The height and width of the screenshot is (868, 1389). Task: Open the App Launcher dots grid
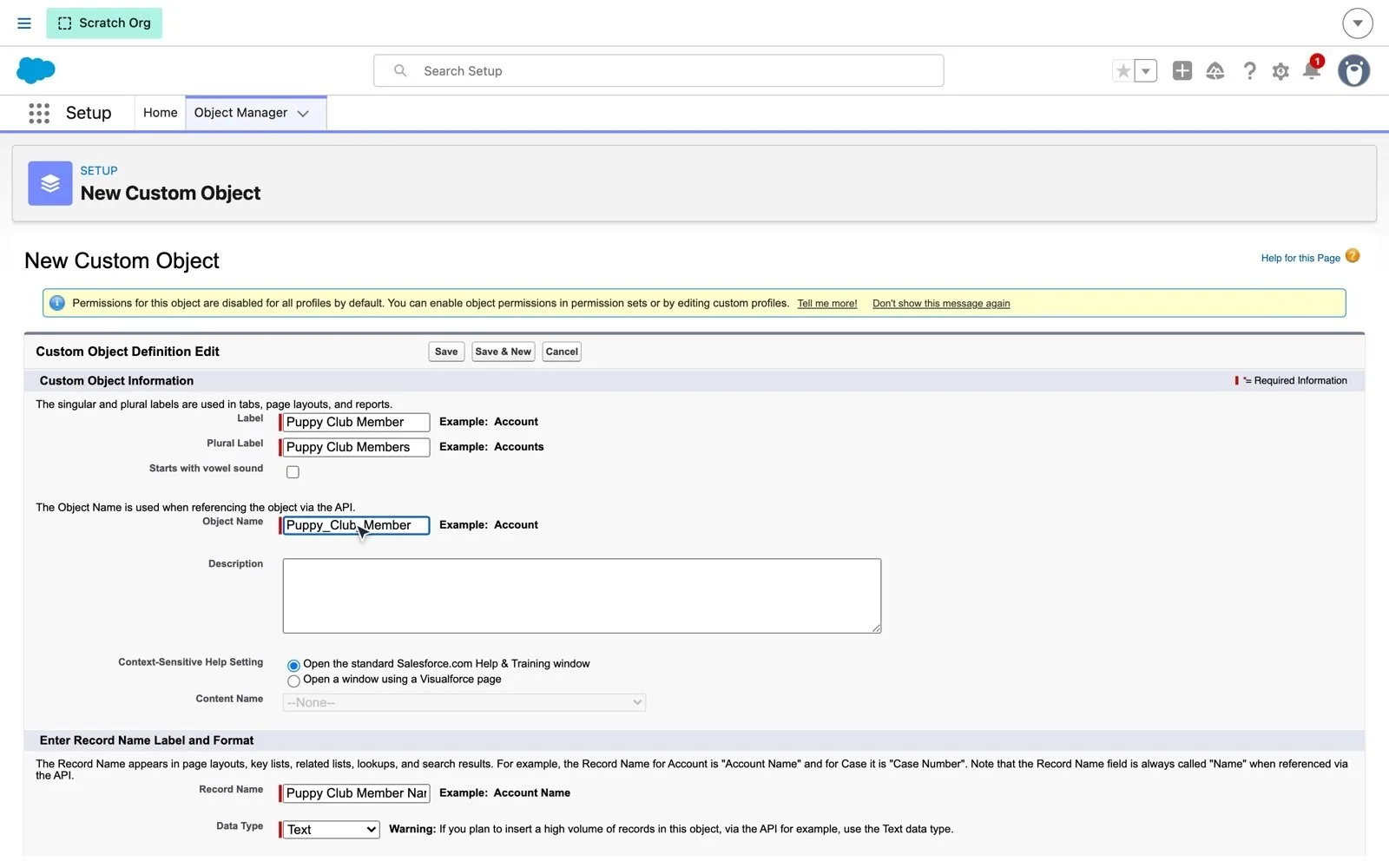point(39,113)
